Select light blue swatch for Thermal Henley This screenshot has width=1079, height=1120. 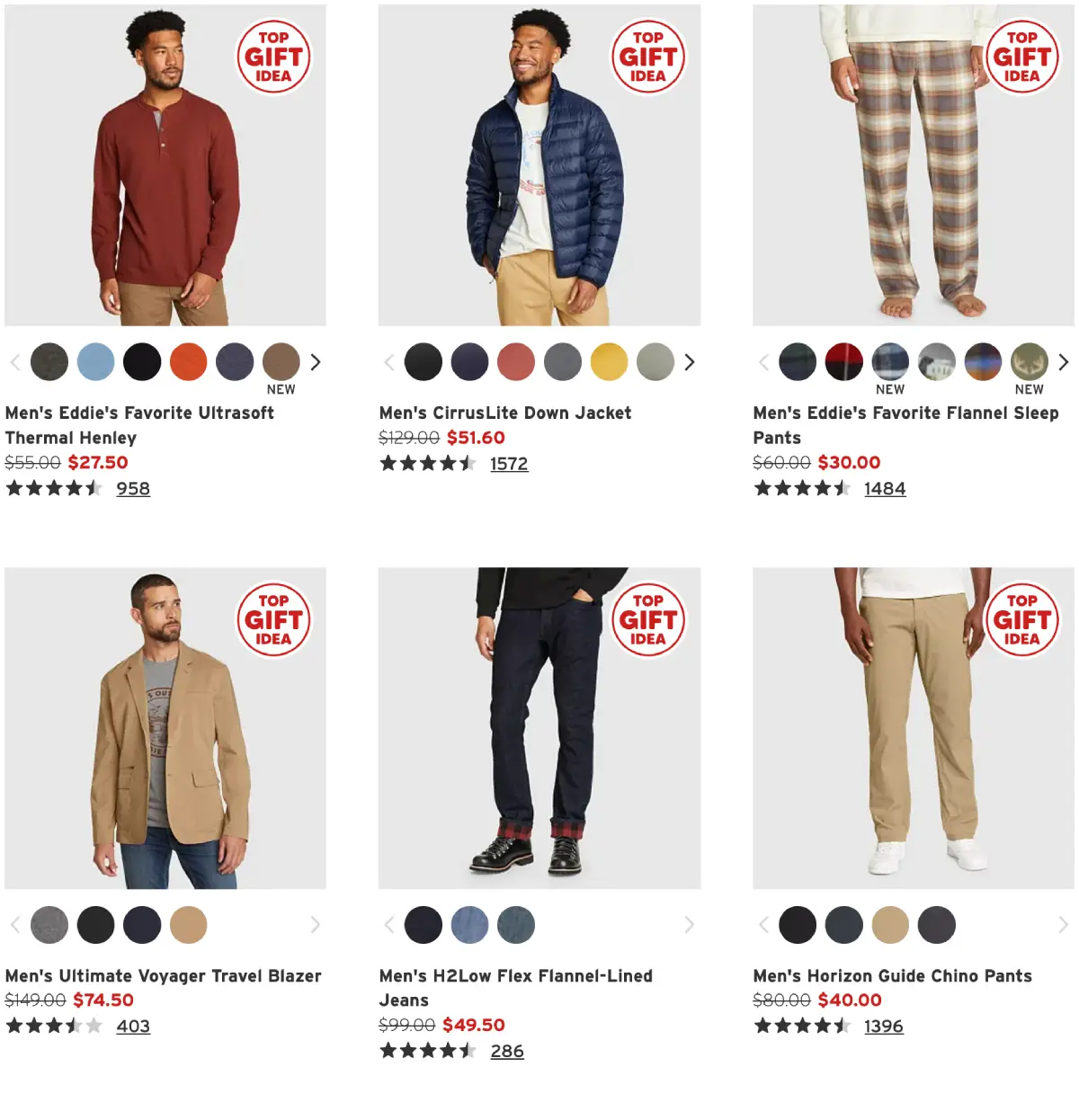(96, 362)
